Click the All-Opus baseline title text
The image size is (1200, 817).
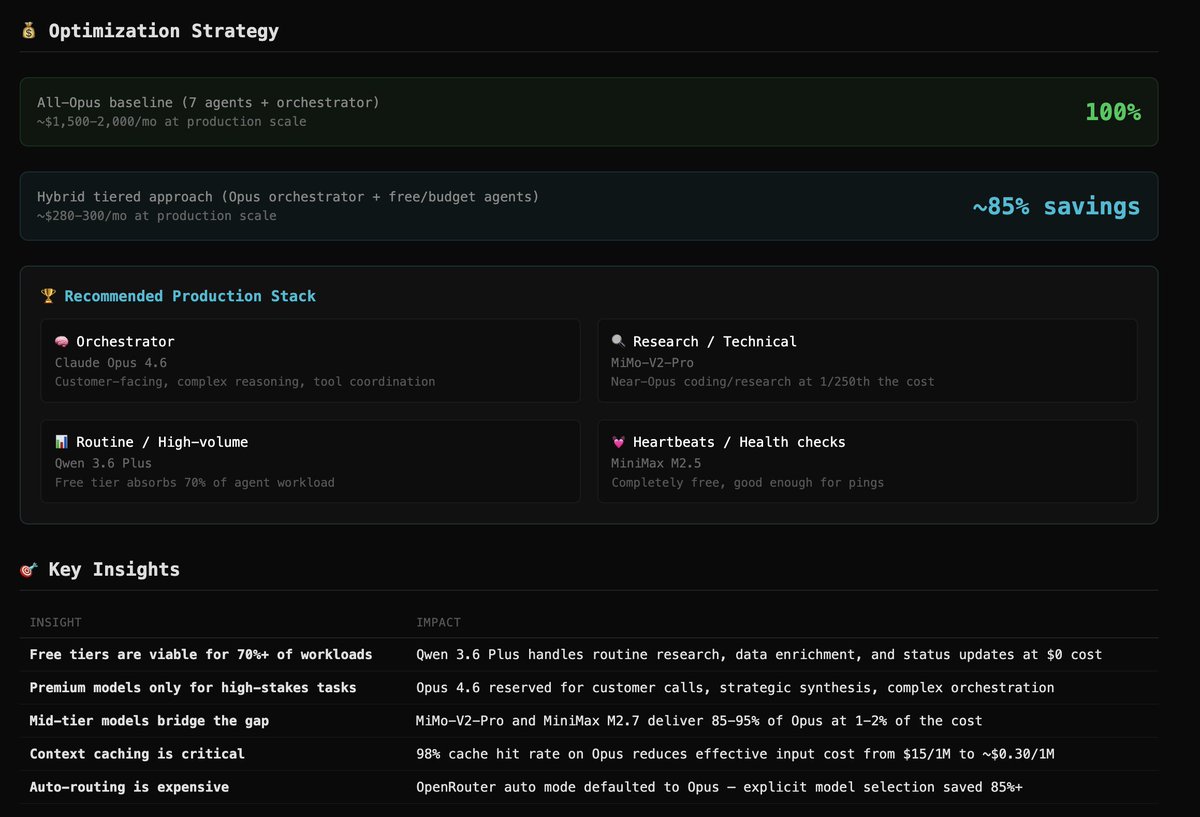(208, 103)
